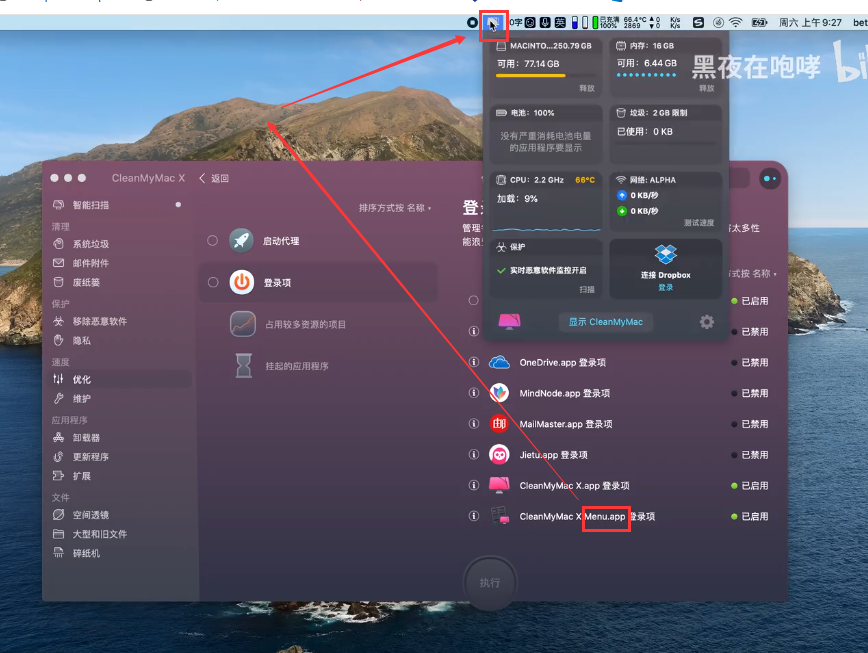Image resolution: width=868 pixels, height=653 pixels.
Task: Show info for Jietu.app 登录项
Action: [474, 454]
